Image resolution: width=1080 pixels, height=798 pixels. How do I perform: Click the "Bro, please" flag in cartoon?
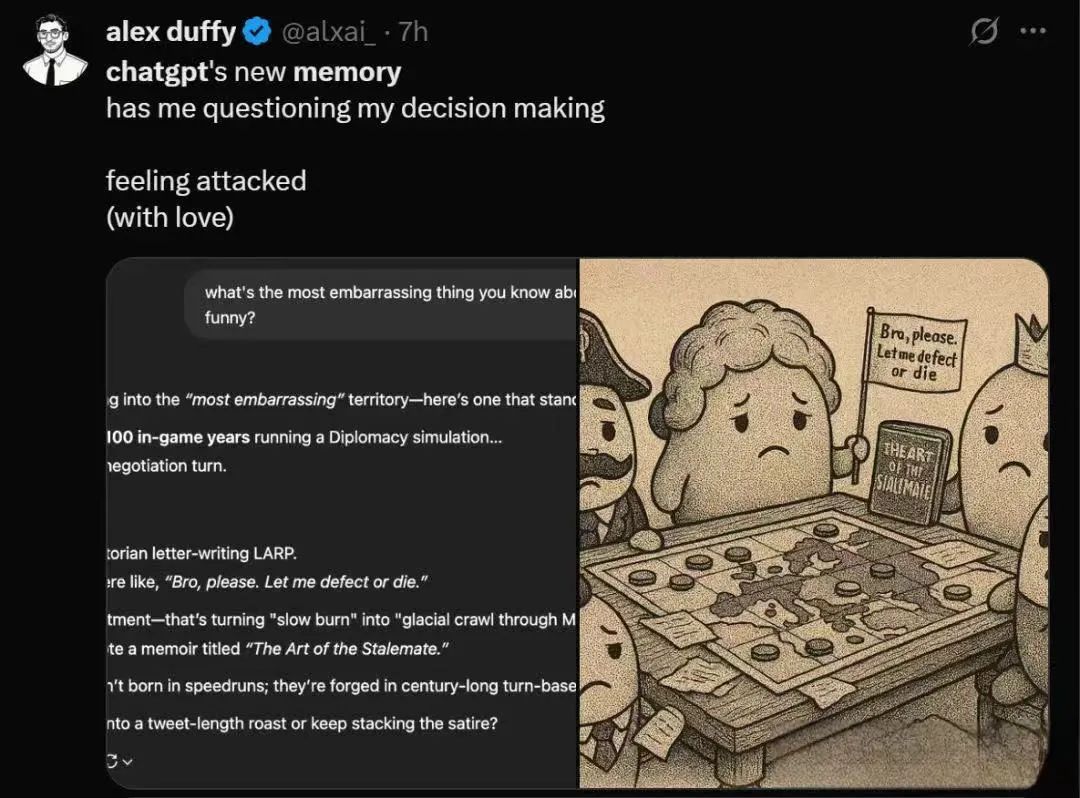tap(915, 355)
